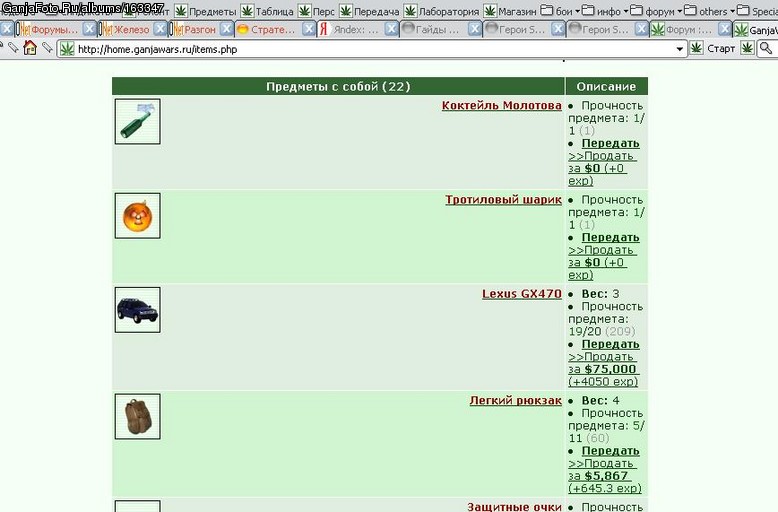Screen dimensions: 778x512
Task: Open the Коктейль Молотова item link
Action: pos(502,105)
